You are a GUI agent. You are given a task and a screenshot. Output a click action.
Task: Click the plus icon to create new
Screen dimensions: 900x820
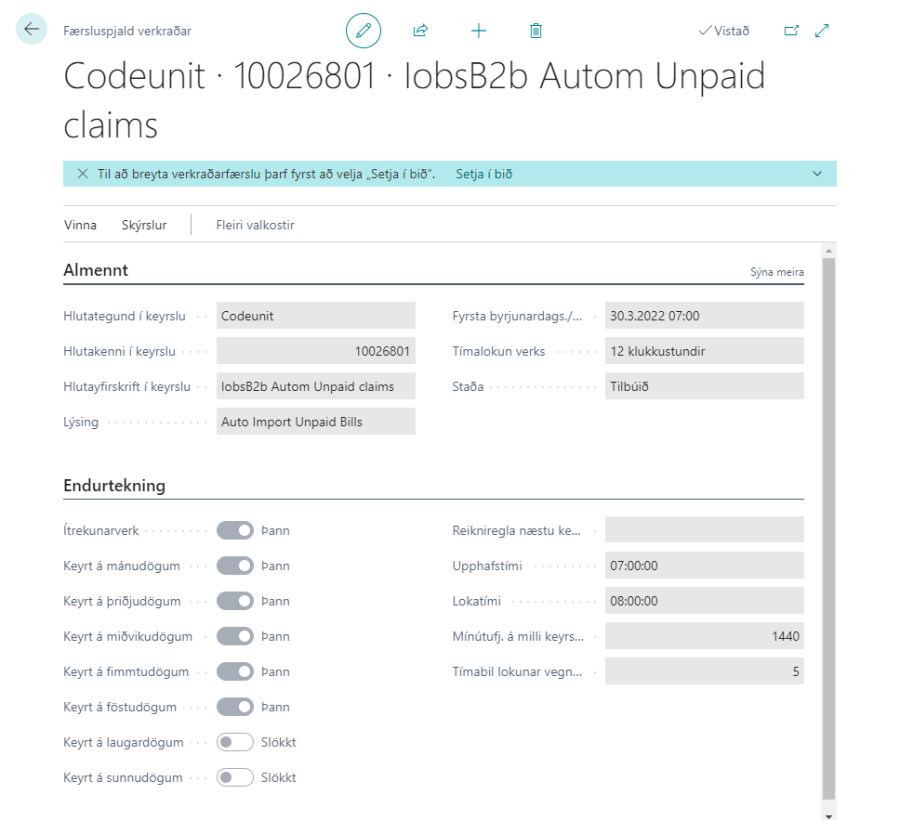tap(478, 31)
